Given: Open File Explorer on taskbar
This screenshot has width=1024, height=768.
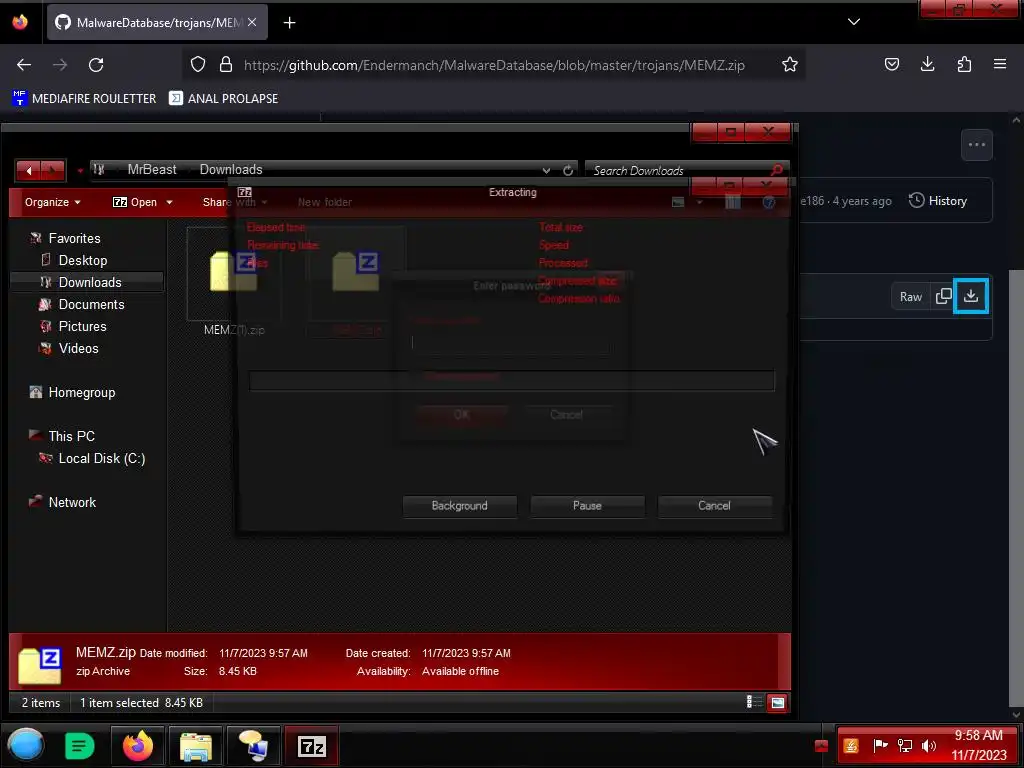Looking at the screenshot, I should pos(195,746).
